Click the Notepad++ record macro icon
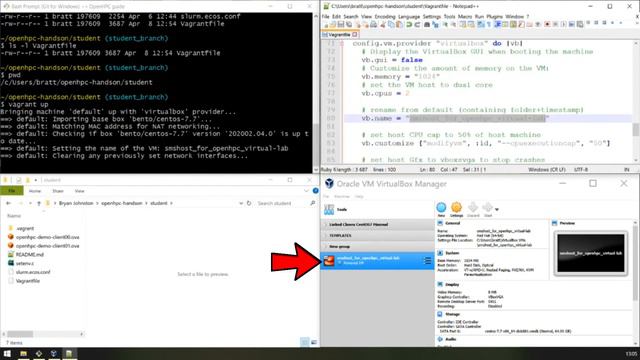 pos(547,24)
